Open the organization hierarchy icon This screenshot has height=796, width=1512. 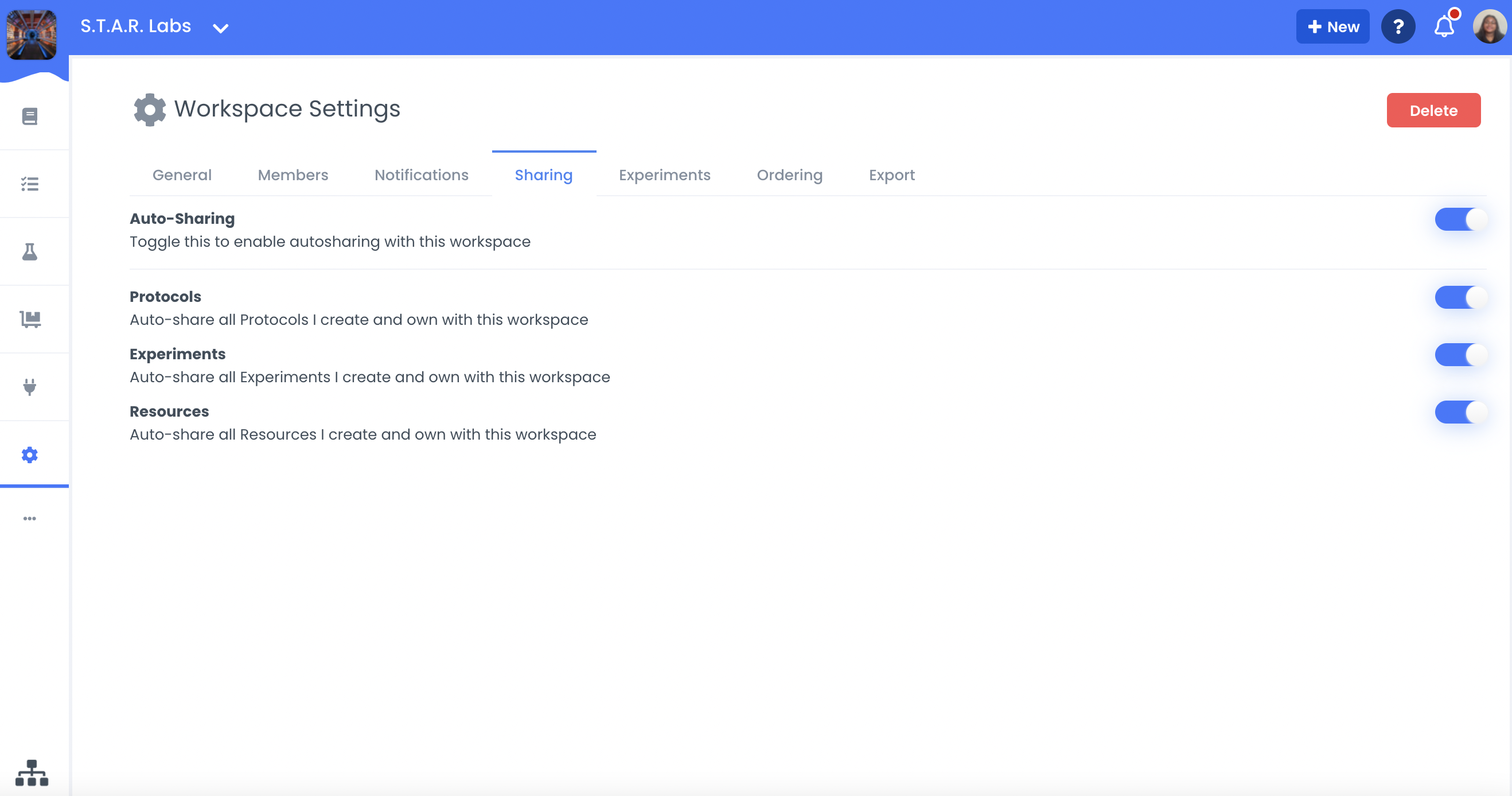(32, 772)
